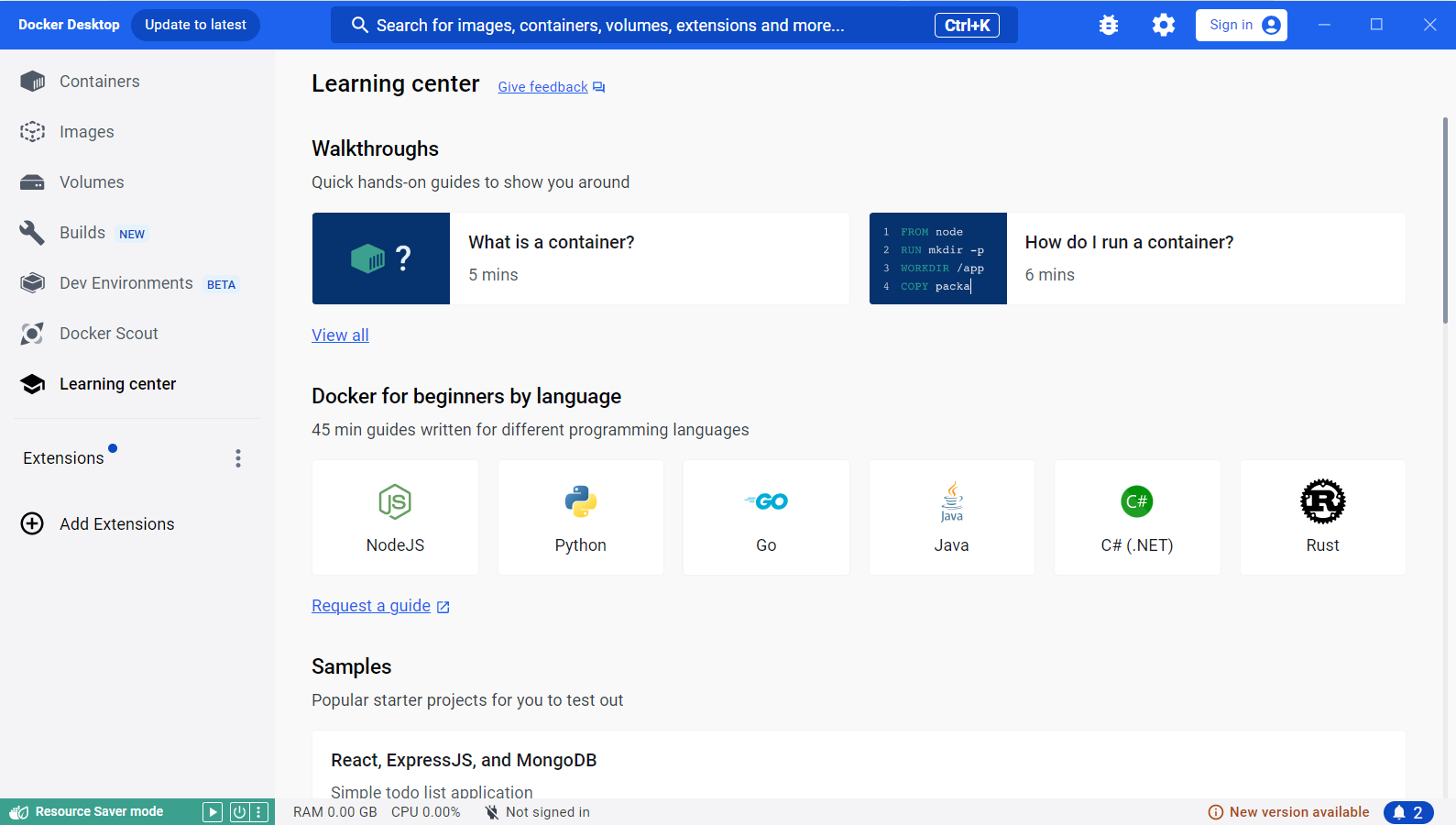Click the Add Extensions plus icon
The image size is (1456, 825).
(32, 523)
